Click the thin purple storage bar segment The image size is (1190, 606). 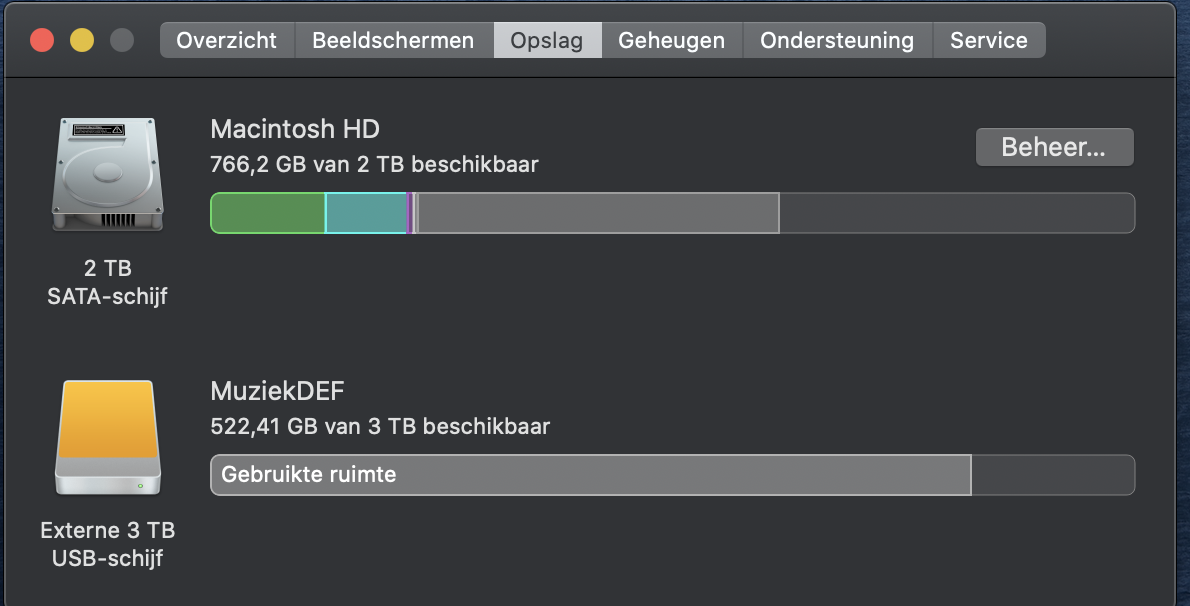[x=410, y=213]
